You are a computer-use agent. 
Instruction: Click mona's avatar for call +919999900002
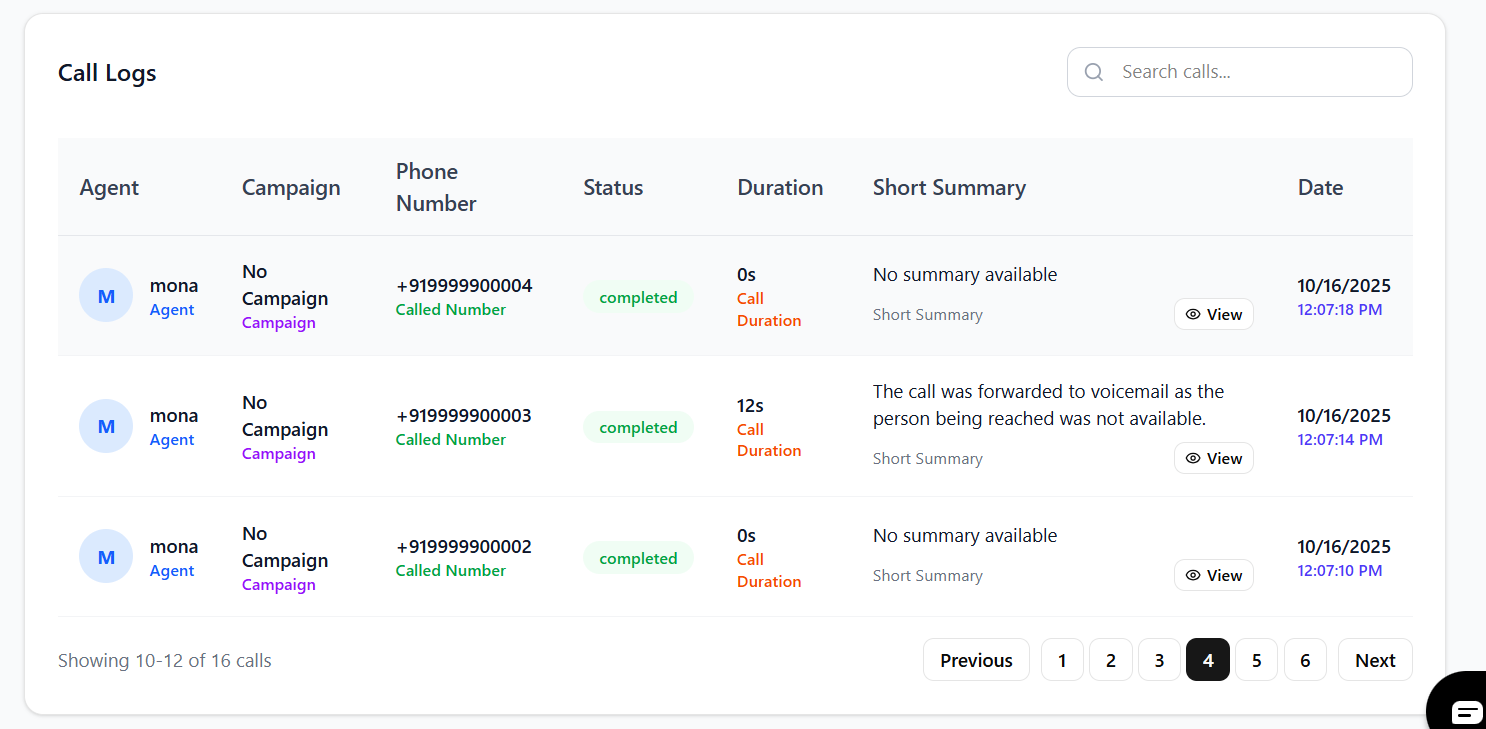(x=106, y=557)
